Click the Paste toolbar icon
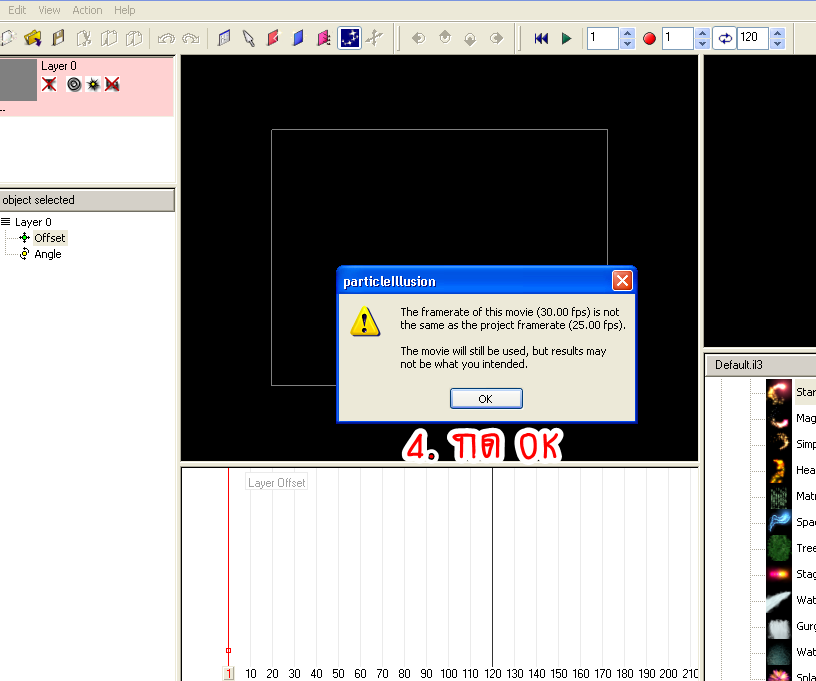Viewport: 816px width, 681px height. click(134, 38)
